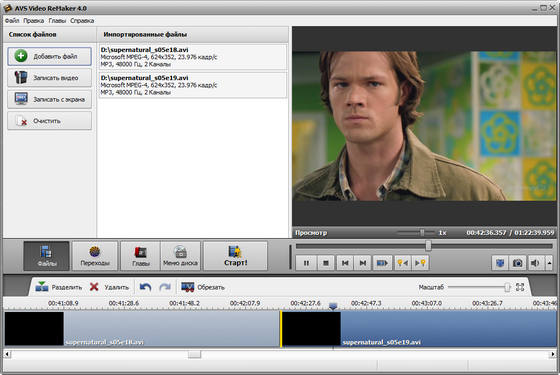Viewport: 560px width, 375px height.
Task: Open the Переходы transitions section
Action: click(95, 256)
